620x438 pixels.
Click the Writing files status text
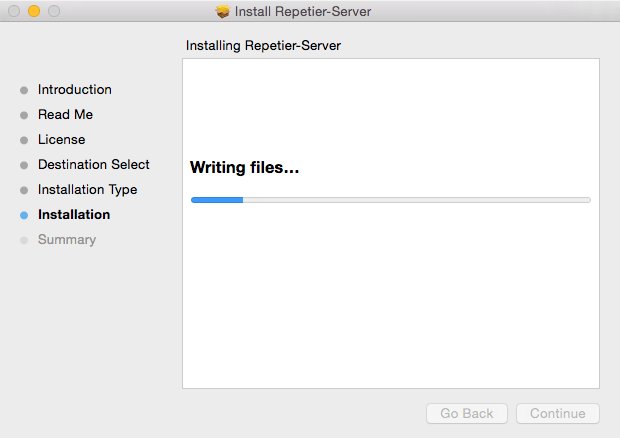point(245,168)
